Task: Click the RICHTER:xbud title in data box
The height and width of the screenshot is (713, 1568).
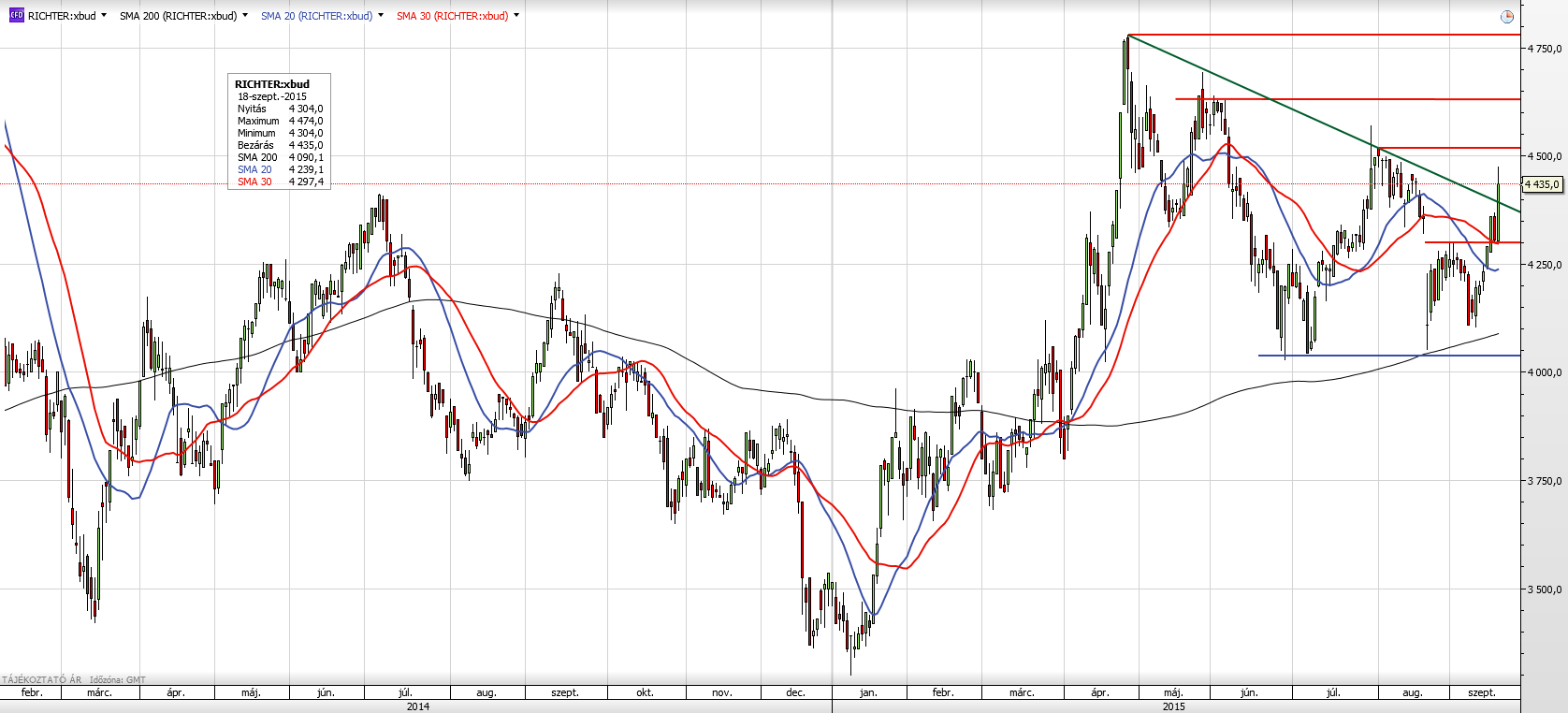Action: [x=271, y=84]
